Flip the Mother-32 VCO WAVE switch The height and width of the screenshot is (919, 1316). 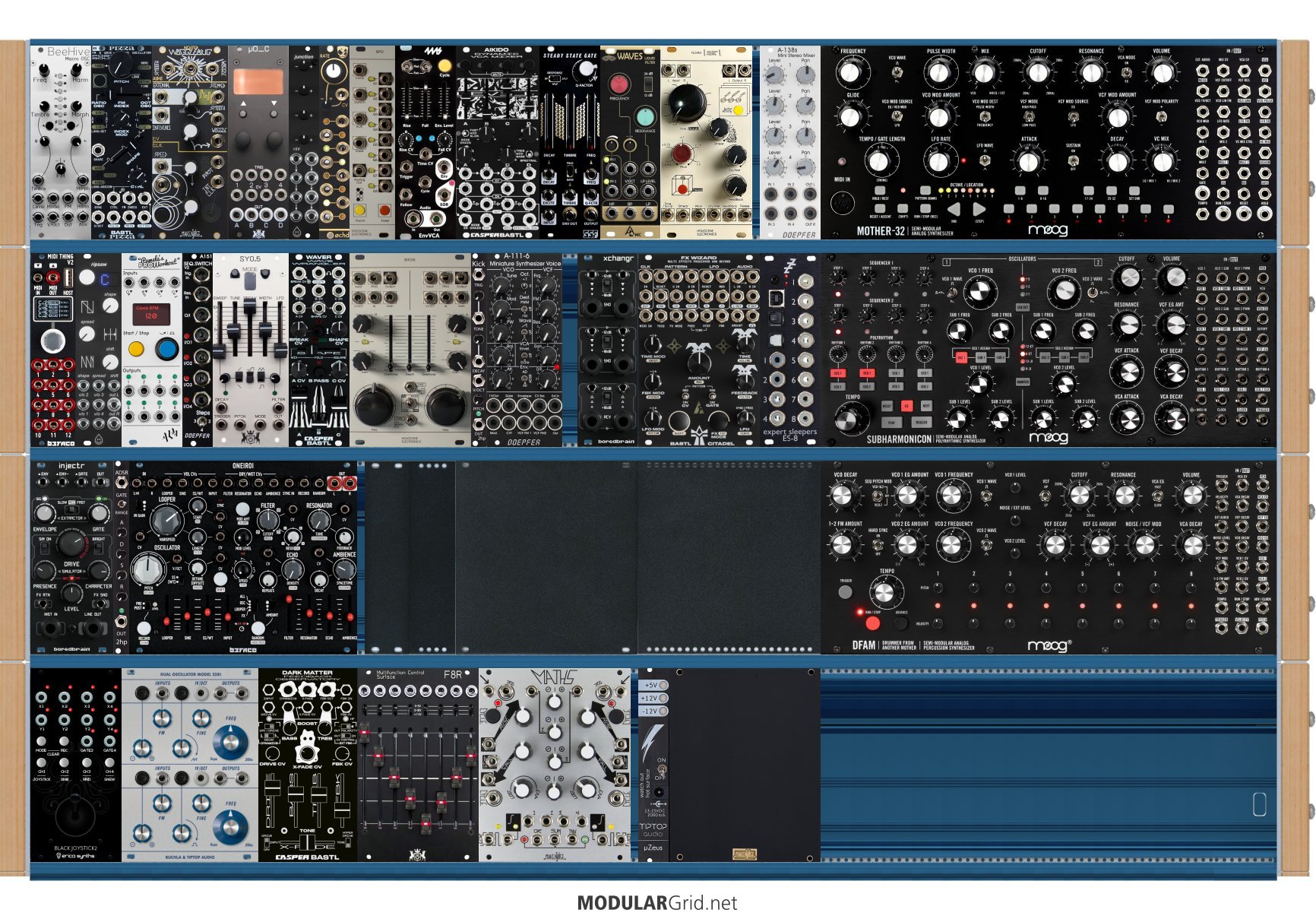pos(897,74)
